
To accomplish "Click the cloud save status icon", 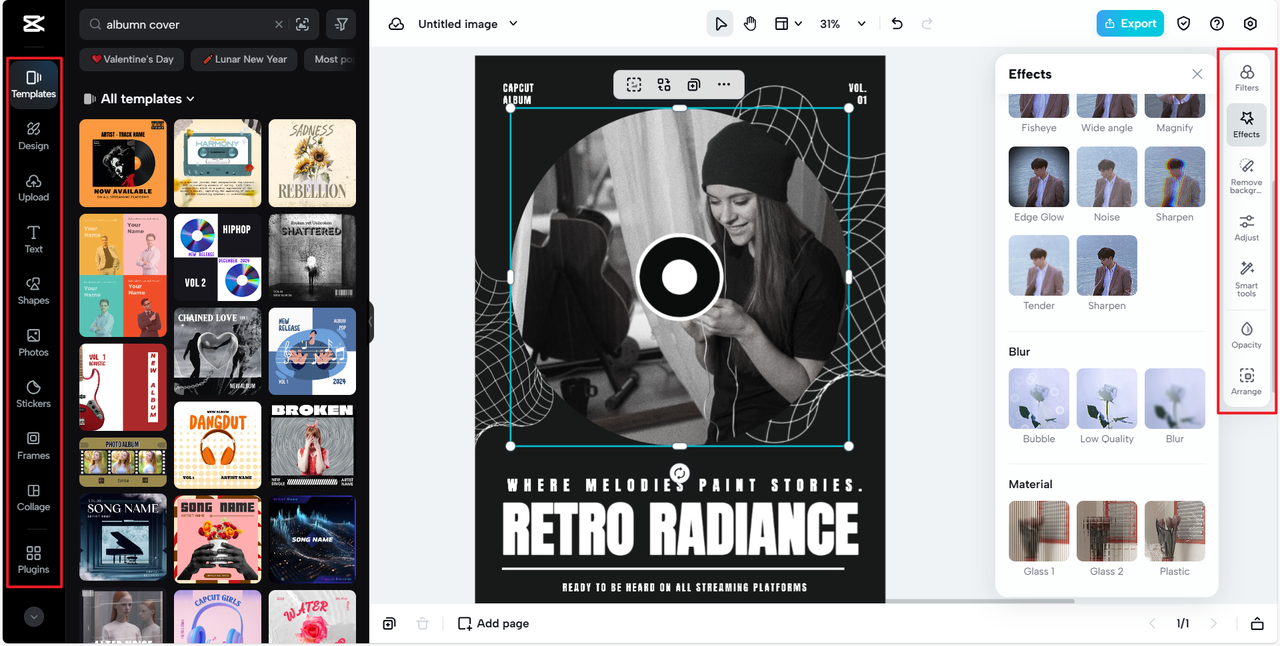I will click(397, 24).
